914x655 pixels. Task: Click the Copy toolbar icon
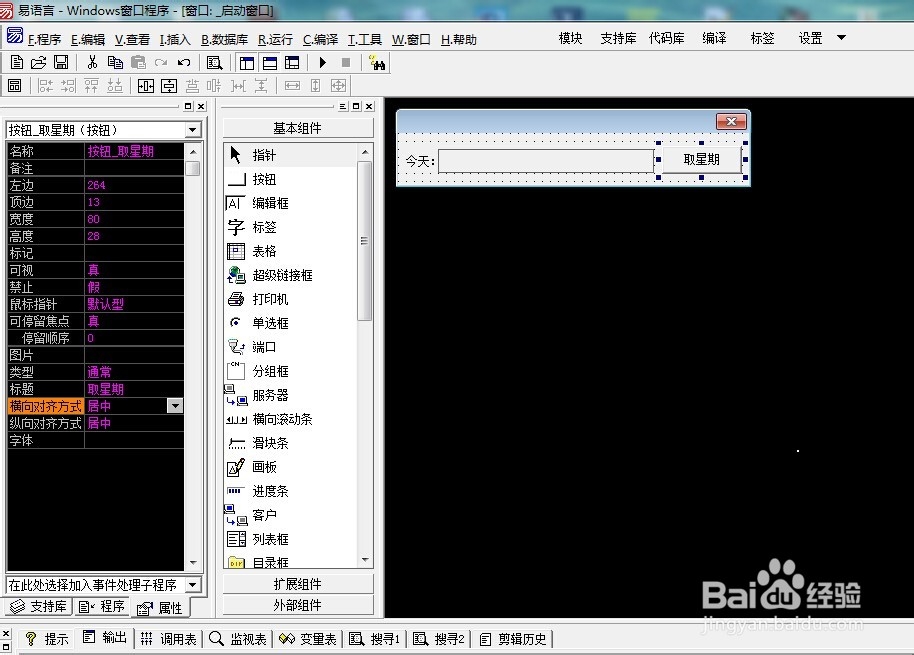tap(115, 62)
